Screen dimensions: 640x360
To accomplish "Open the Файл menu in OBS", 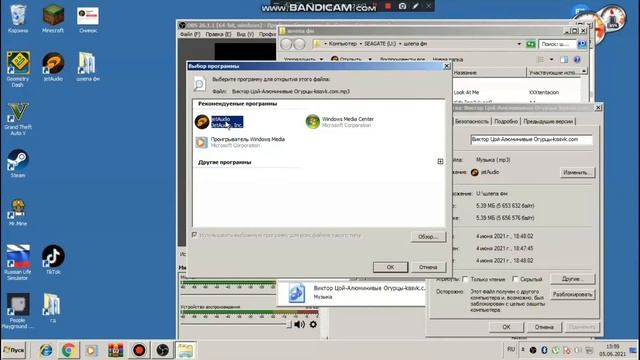I will pos(190,35).
